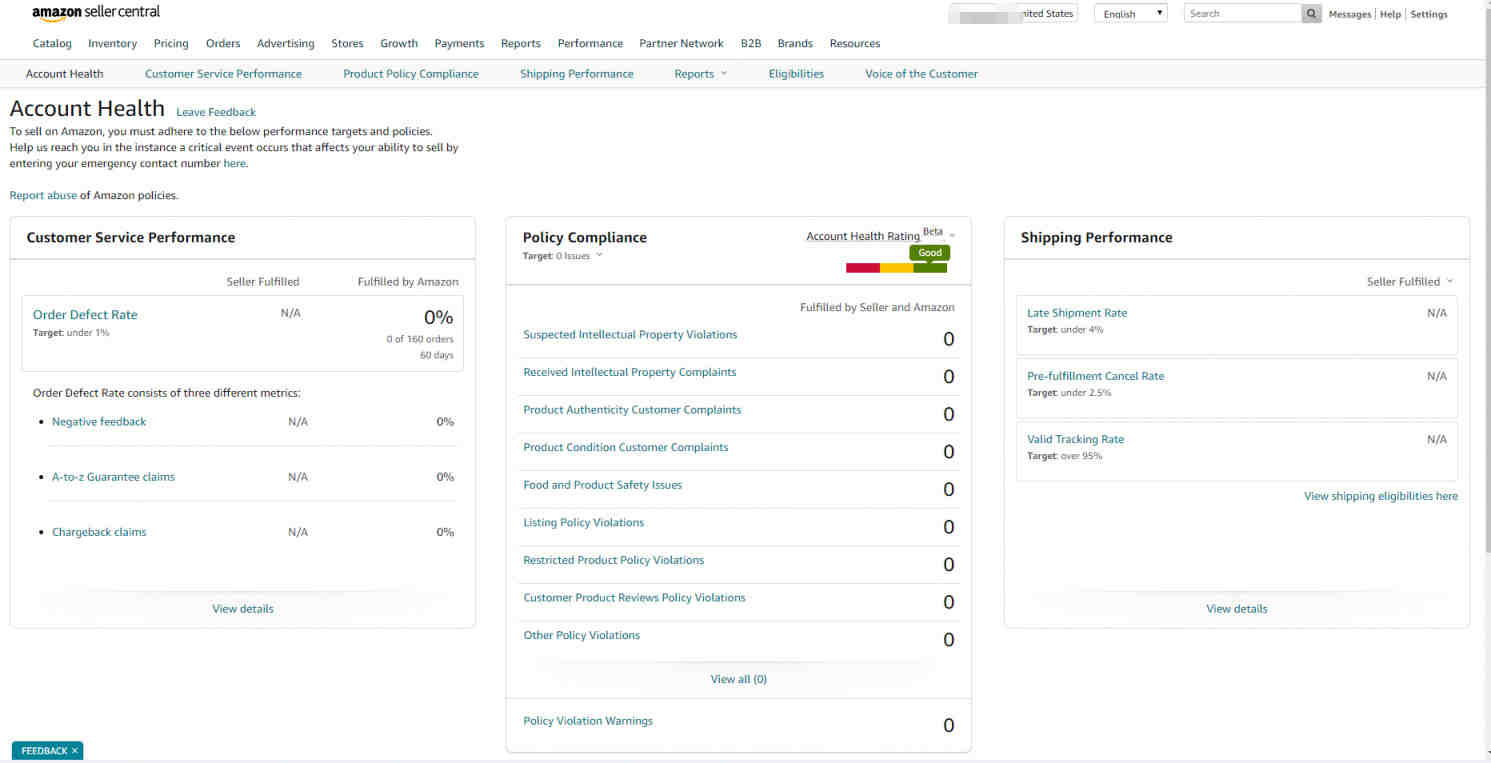The image size is (1491, 763).
Task: Open the Performance menu
Action: [x=590, y=44]
